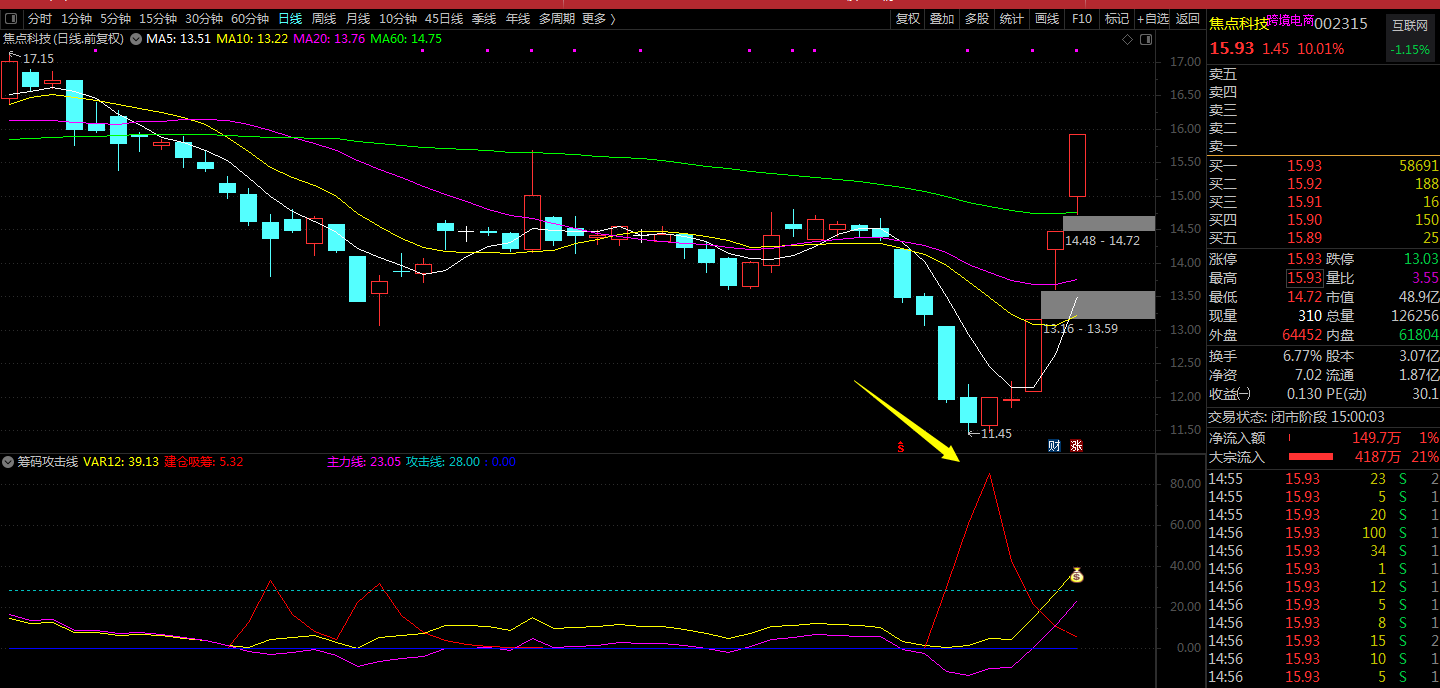Image resolution: width=1440 pixels, height=688 pixels.
Task: Click the 互联网 sector tag
Action: pos(1408,24)
